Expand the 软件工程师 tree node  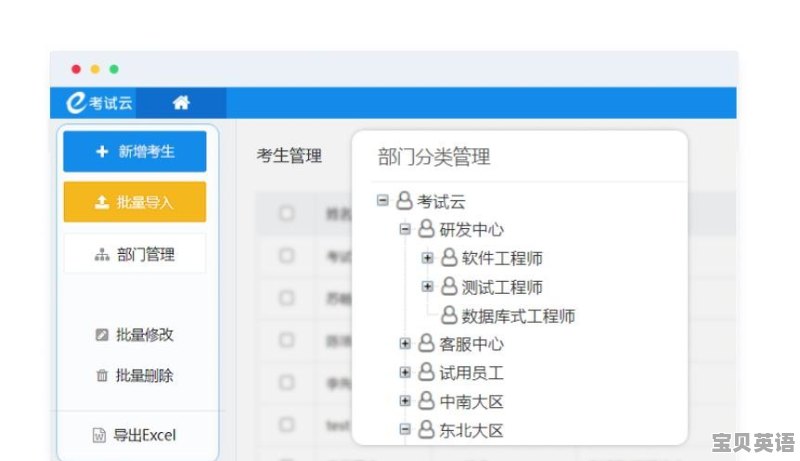click(427, 258)
